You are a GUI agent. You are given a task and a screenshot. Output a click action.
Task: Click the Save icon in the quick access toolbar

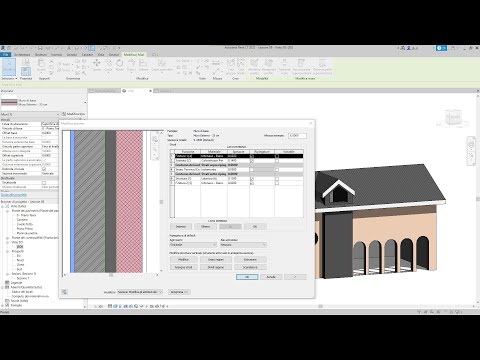[x=40, y=48]
